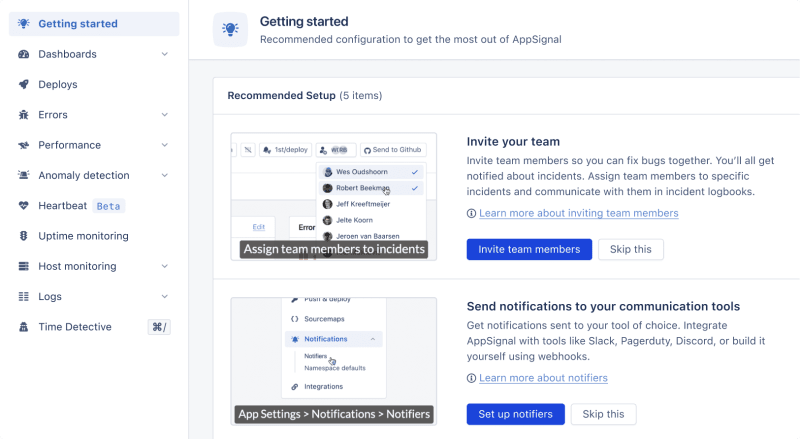Screen dimensions: 800x439
Task: Click the Host monitoring server icon
Action: click(24, 266)
